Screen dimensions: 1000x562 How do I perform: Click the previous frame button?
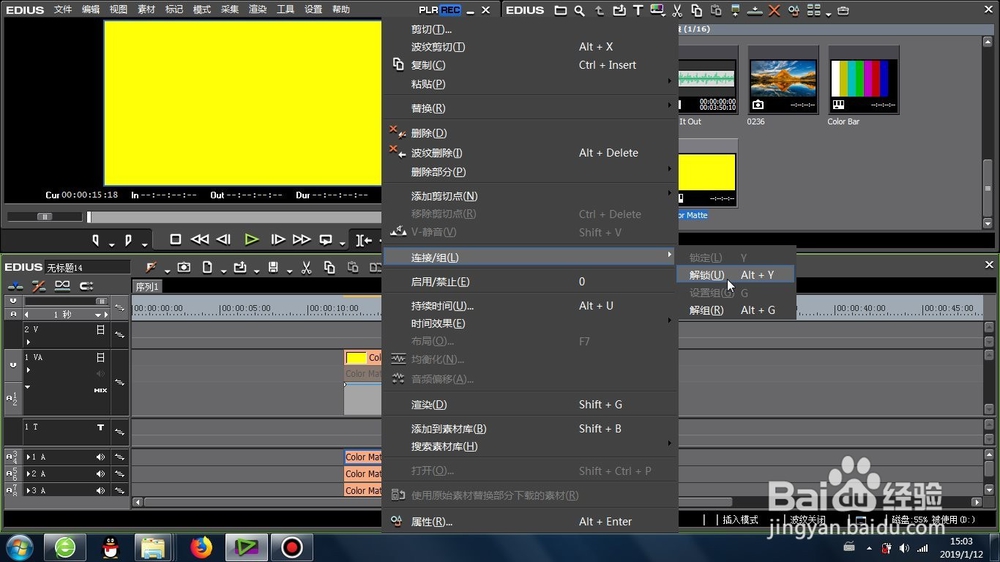pyautogui.click(x=223, y=239)
